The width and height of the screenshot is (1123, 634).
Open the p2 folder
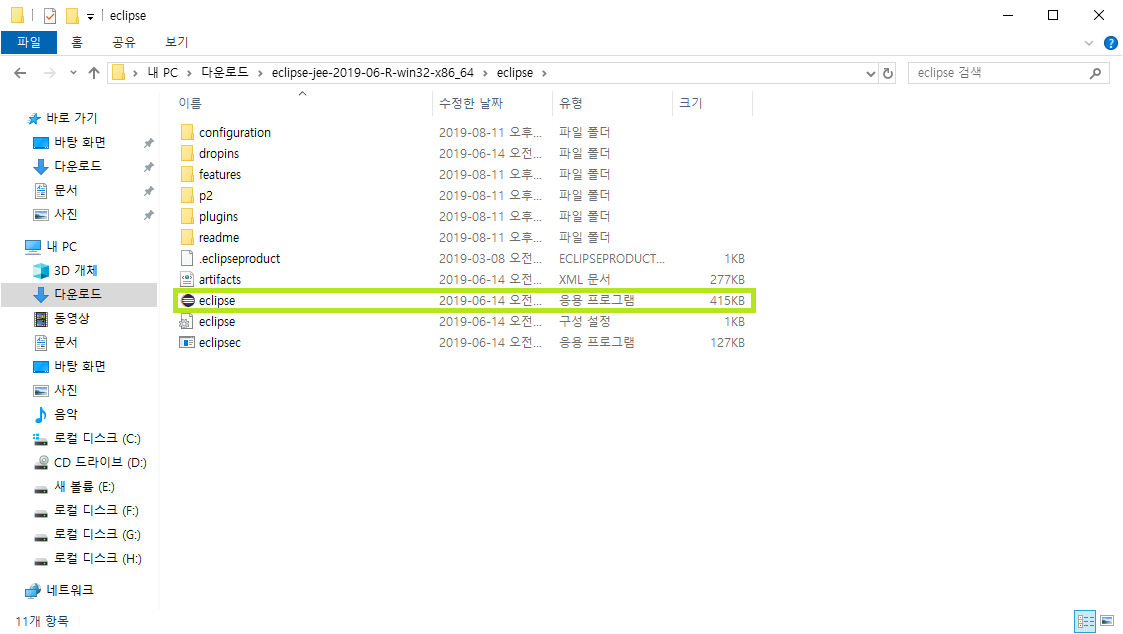pos(206,196)
